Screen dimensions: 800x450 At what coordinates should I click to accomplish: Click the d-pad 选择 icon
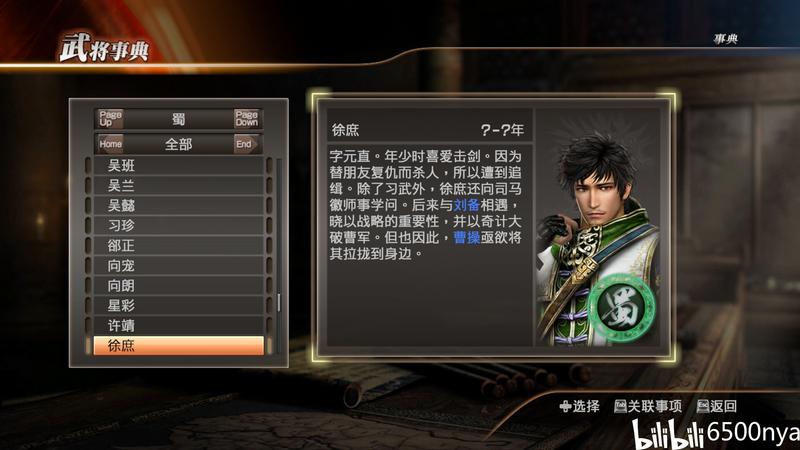point(565,407)
